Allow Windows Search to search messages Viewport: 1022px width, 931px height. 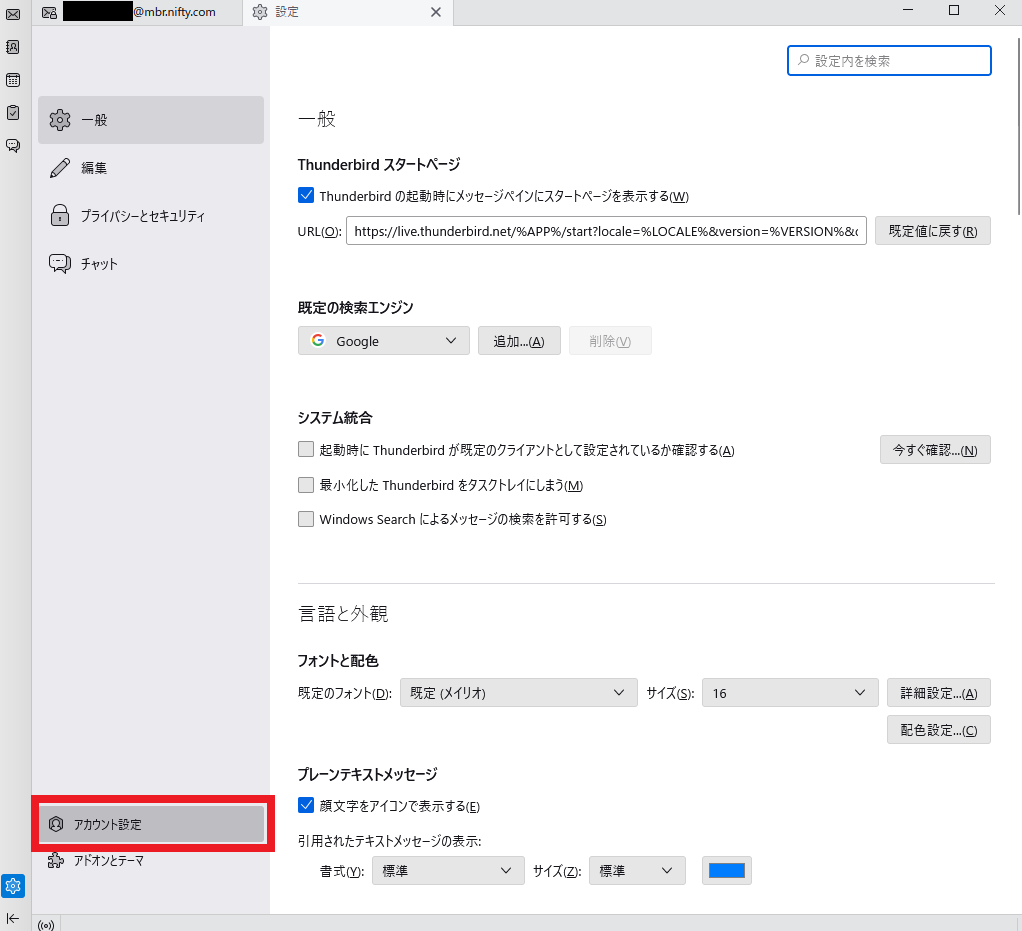point(307,519)
